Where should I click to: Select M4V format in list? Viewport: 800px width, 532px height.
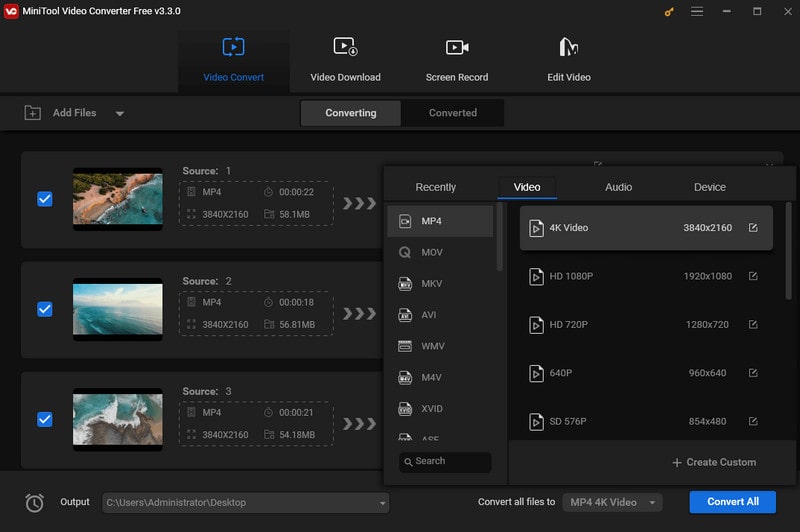(x=440, y=377)
